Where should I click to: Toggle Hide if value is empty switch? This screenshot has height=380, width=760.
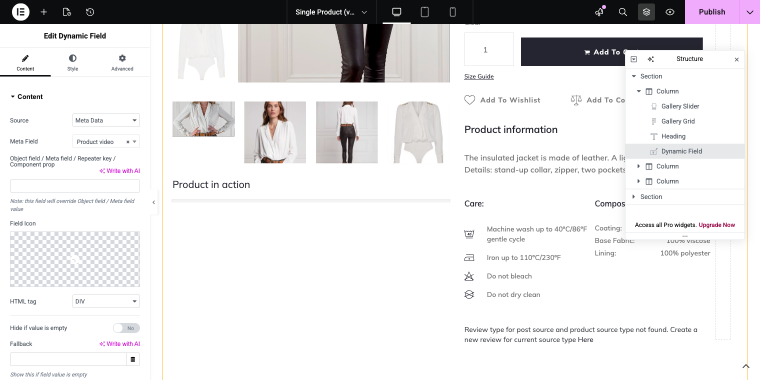[x=127, y=328]
